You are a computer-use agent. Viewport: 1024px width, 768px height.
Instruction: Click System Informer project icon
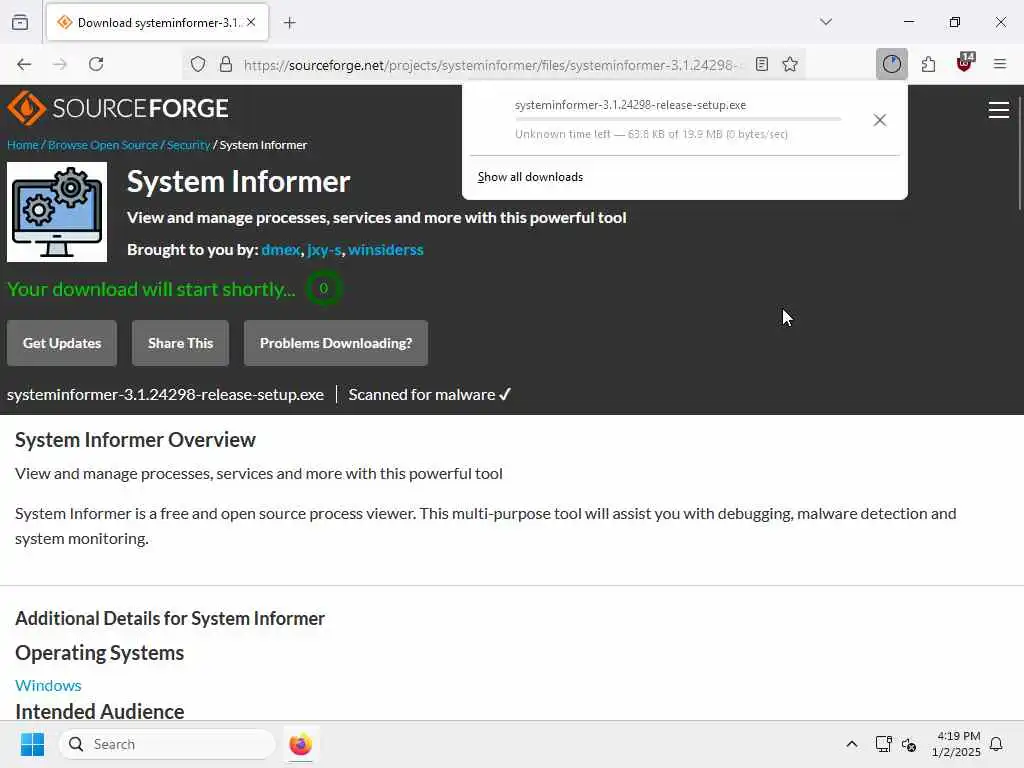point(57,212)
